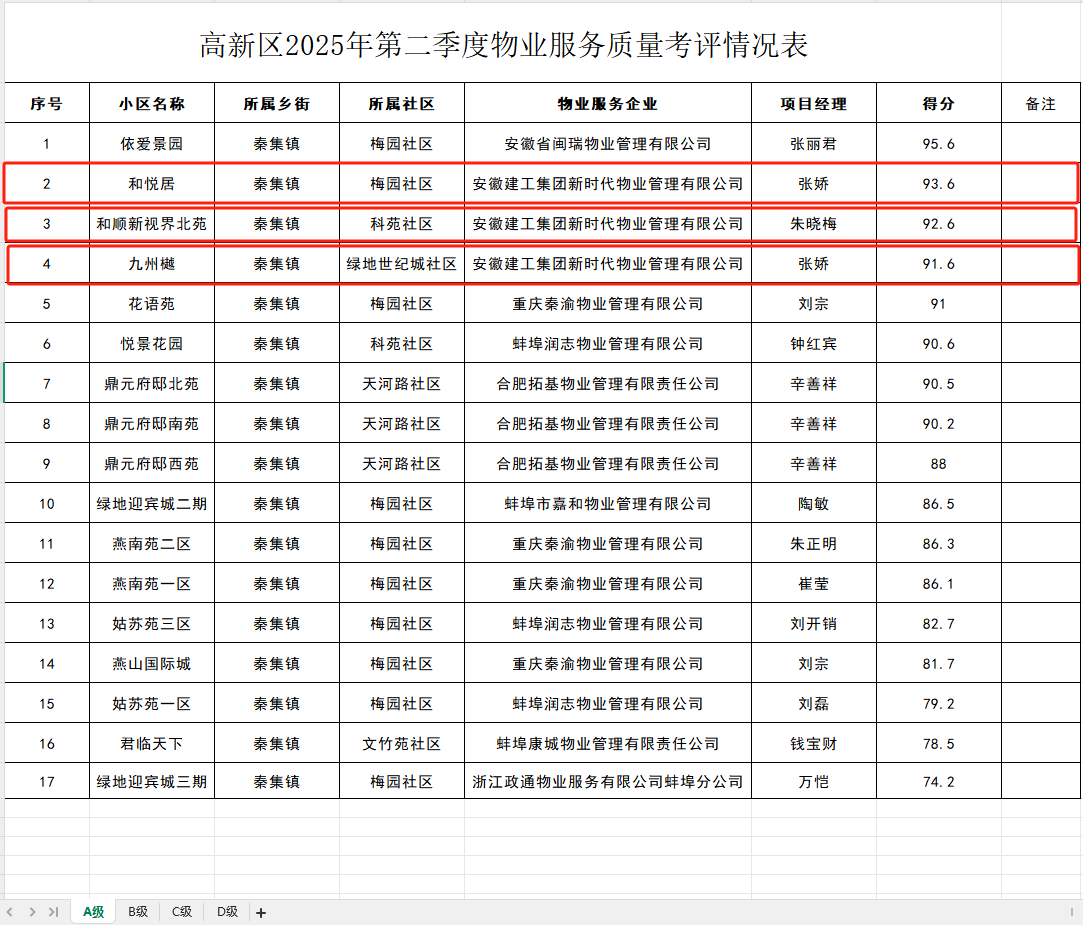Select the cell containing 君临天下

[152, 742]
